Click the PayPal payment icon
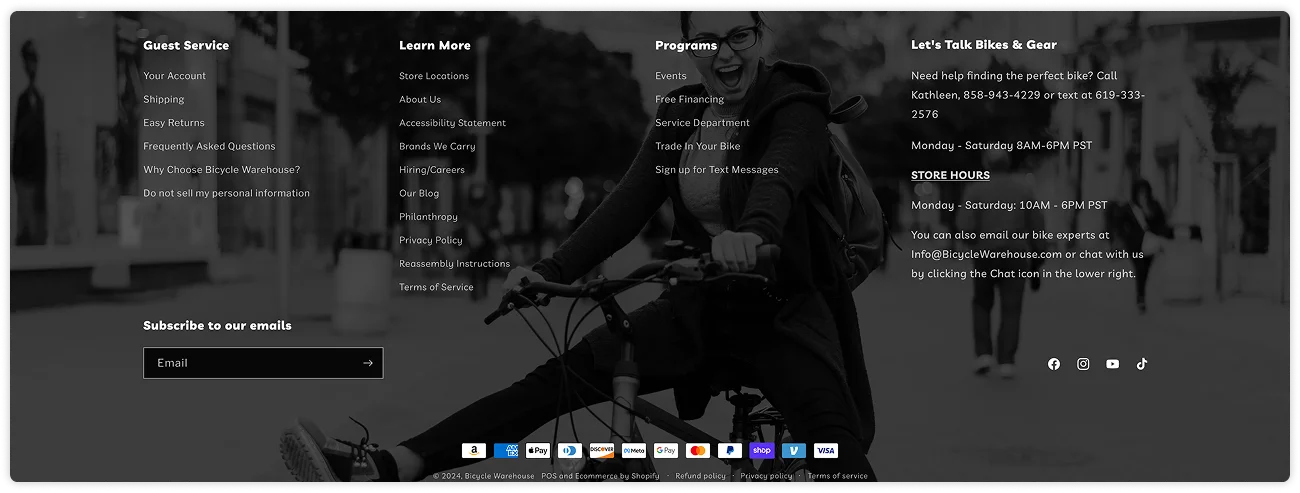 [730, 451]
